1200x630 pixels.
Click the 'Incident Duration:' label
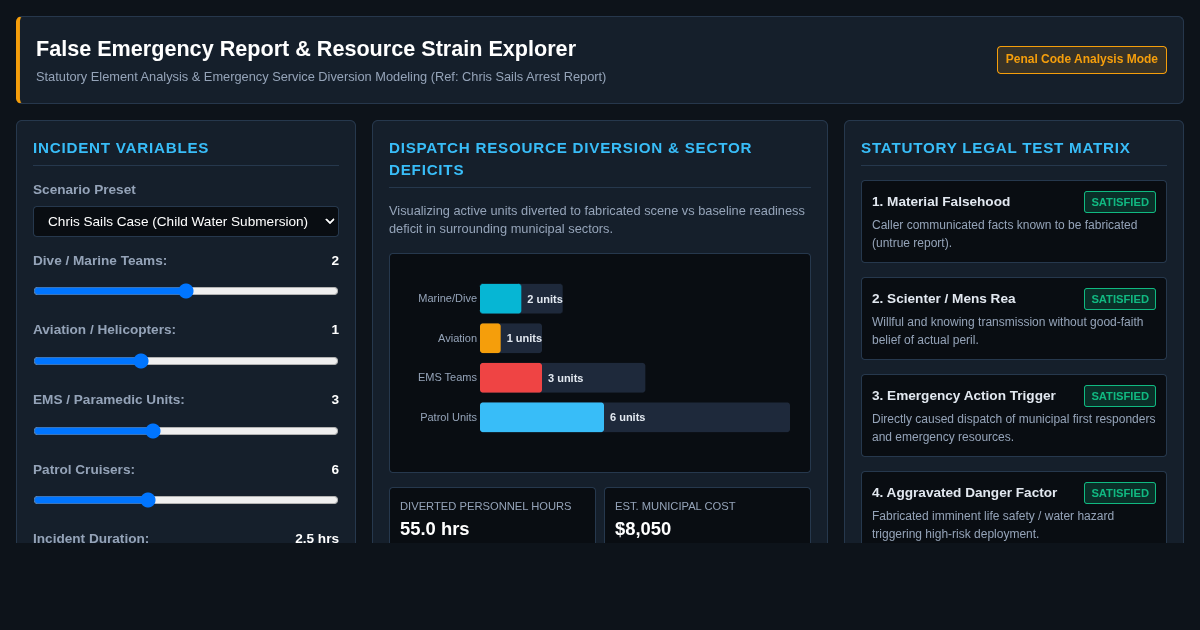click(x=91, y=538)
